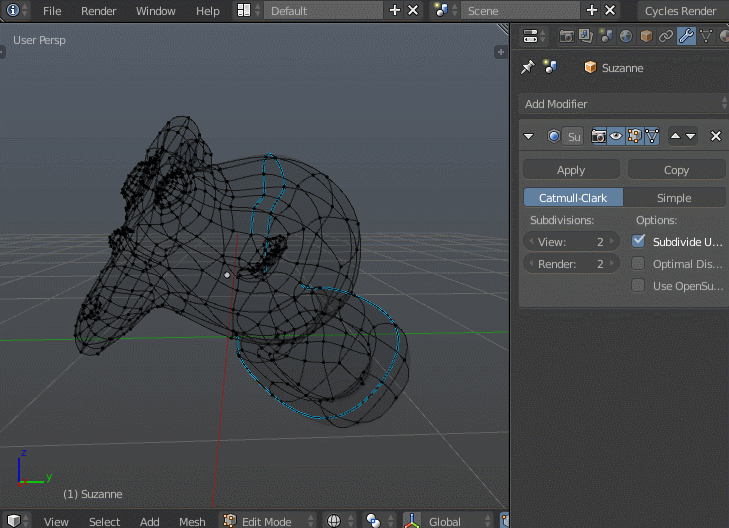
Task: Open the 3D viewport Mesh menu
Action: 192,521
